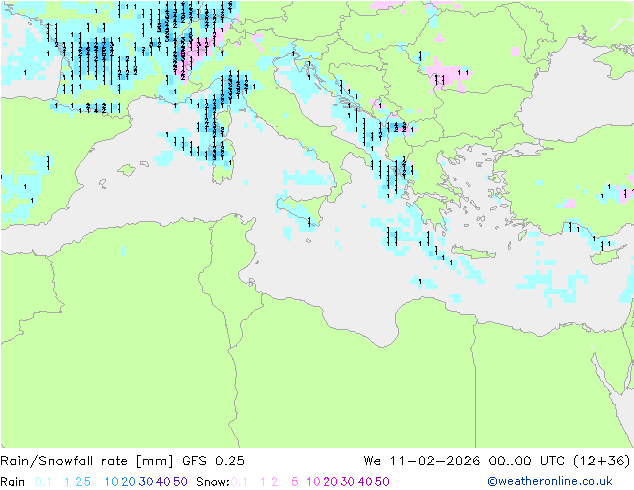Screen dimensions: 634x490
Task: Click the 'Snow:' legend label
Action: (x=213, y=482)
